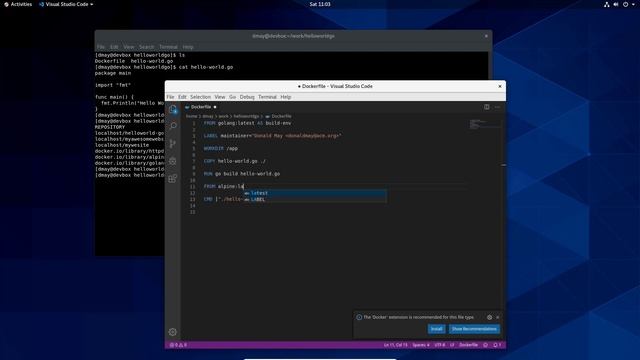
Task: Install the recommended Docker extension
Action: pyautogui.click(x=436, y=329)
